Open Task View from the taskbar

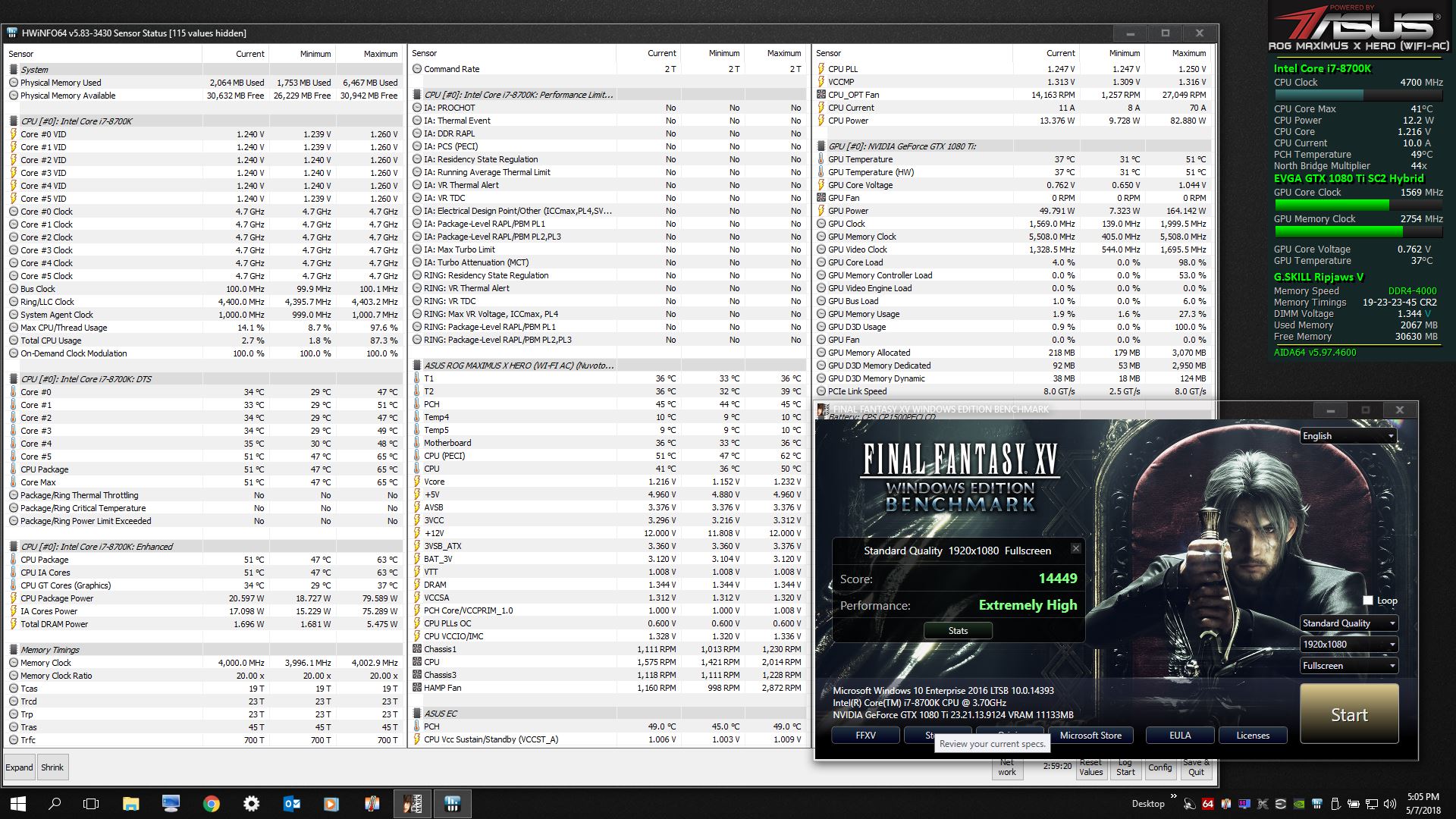pyautogui.click(x=91, y=803)
